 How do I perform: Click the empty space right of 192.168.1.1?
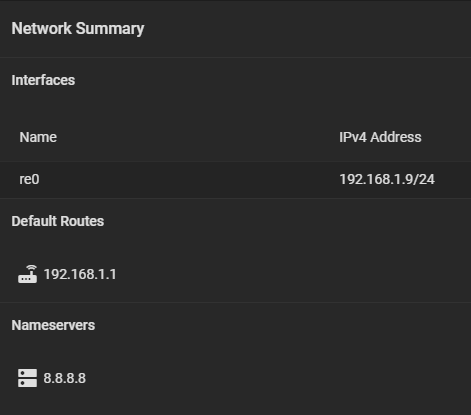point(293,274)
